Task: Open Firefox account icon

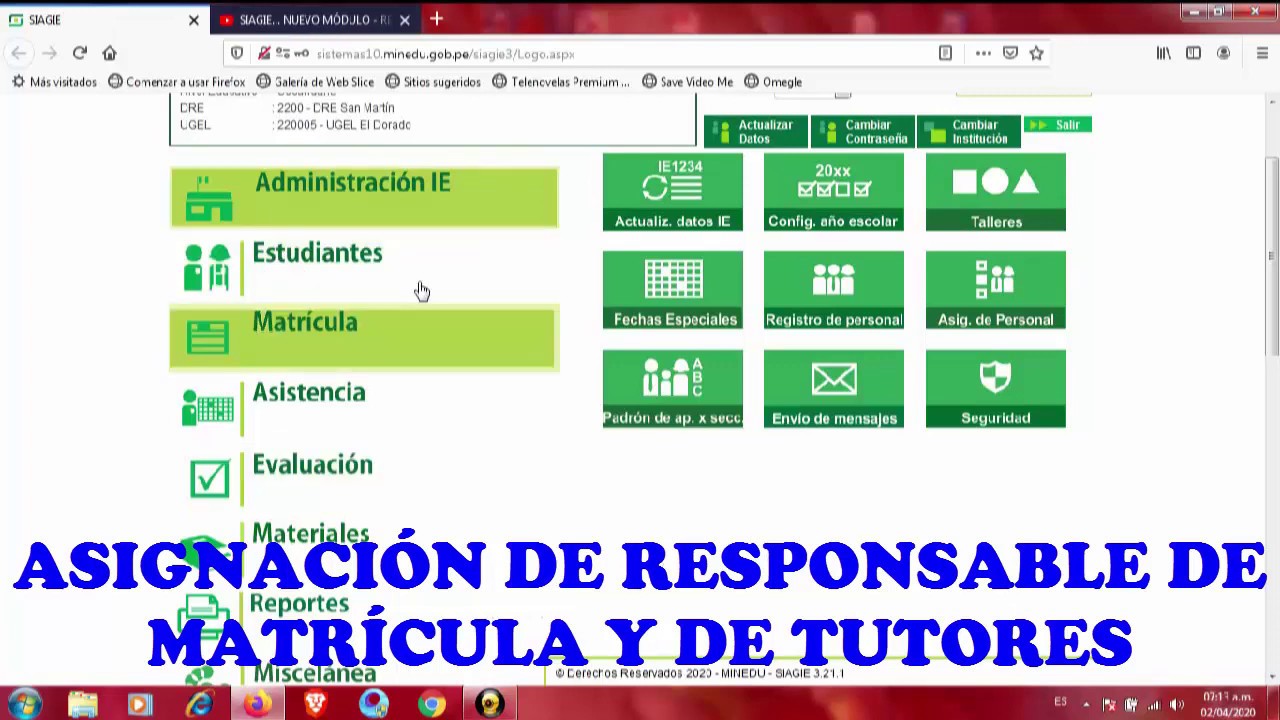Action: pos(1223,53)
